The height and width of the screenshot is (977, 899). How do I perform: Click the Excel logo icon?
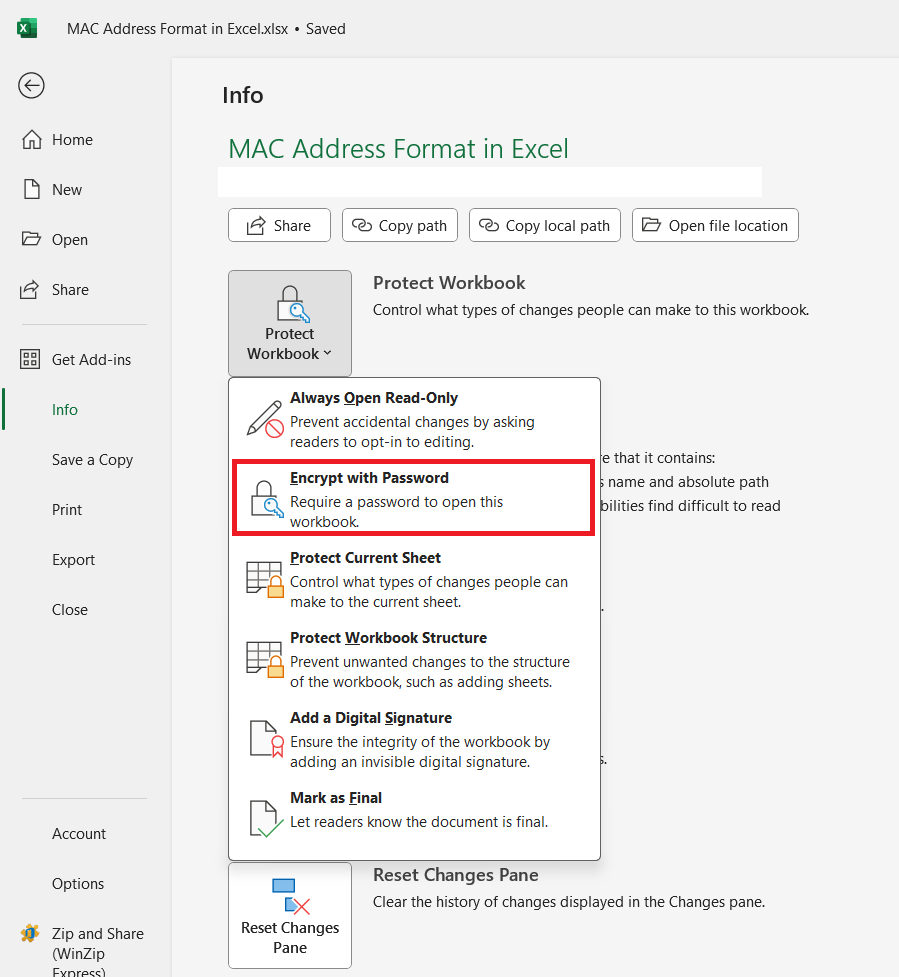[27, 29]
